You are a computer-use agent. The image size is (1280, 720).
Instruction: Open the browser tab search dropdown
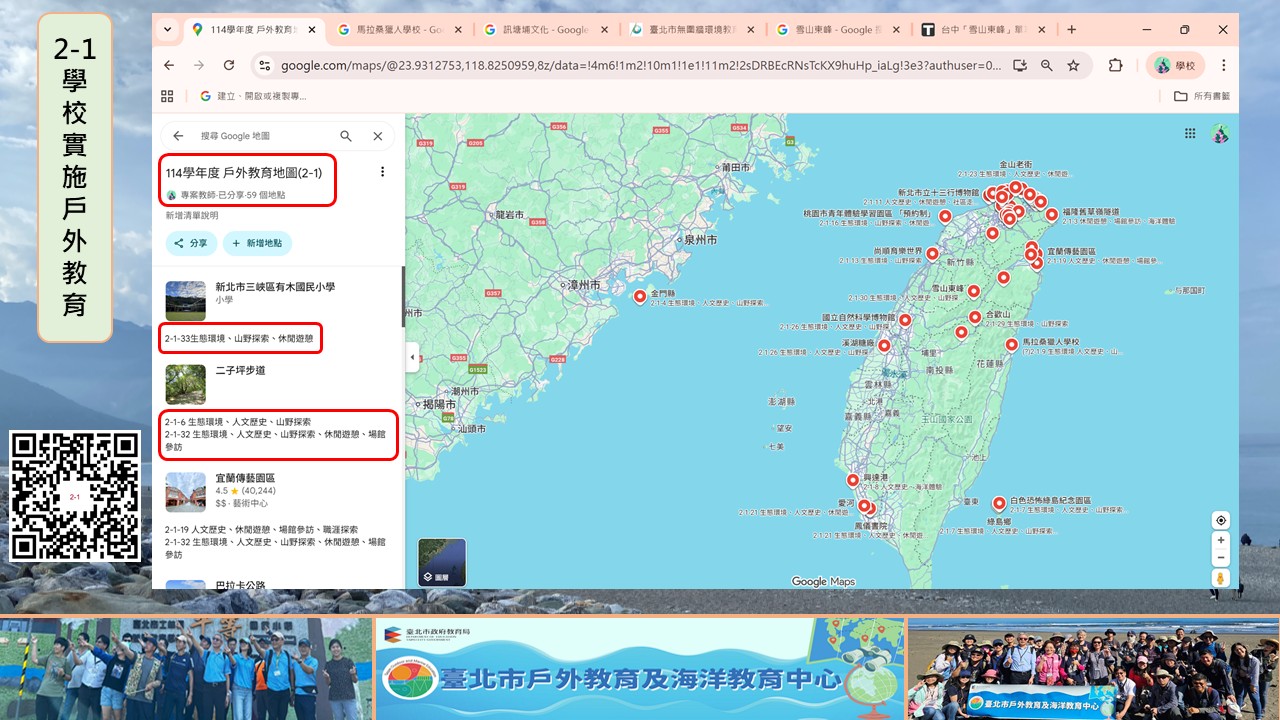167,30
